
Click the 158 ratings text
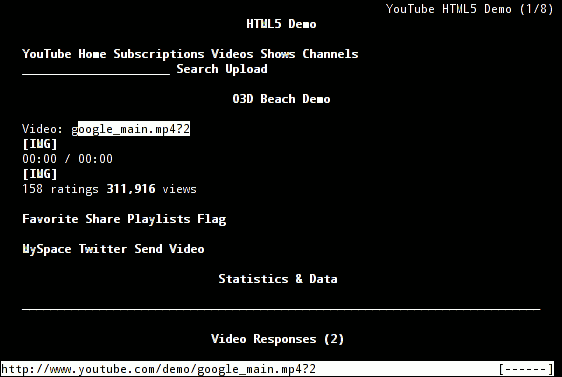pyautogui.click(x=60, y=189)
